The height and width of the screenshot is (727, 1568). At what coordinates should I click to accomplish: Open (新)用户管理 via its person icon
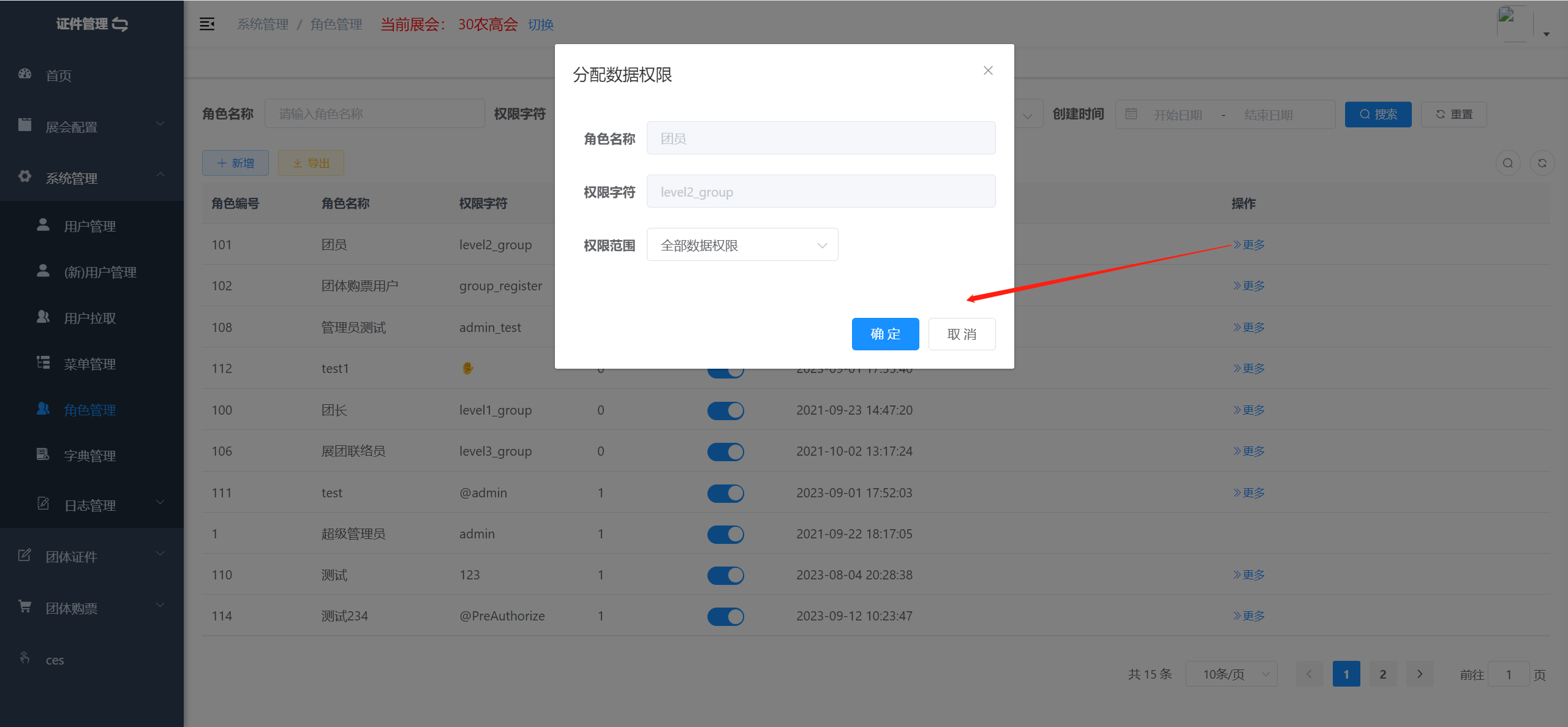click(43, 271)
